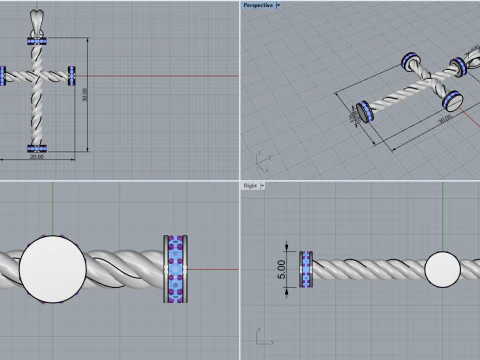Select the bottom gem cap of the top-left viewport cross

[x=37, y=149]
